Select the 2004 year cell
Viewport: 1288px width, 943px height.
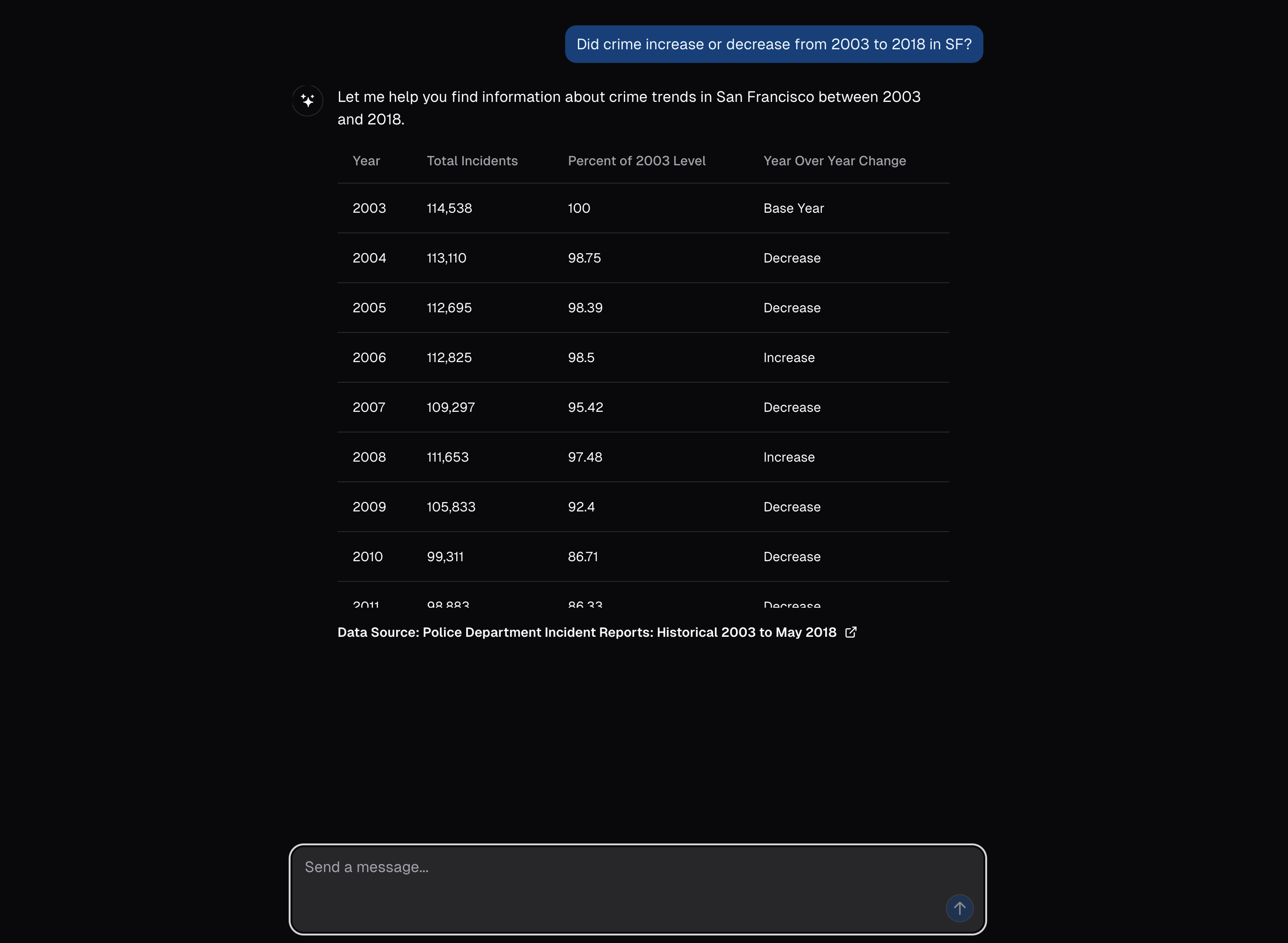click(369, 258)
